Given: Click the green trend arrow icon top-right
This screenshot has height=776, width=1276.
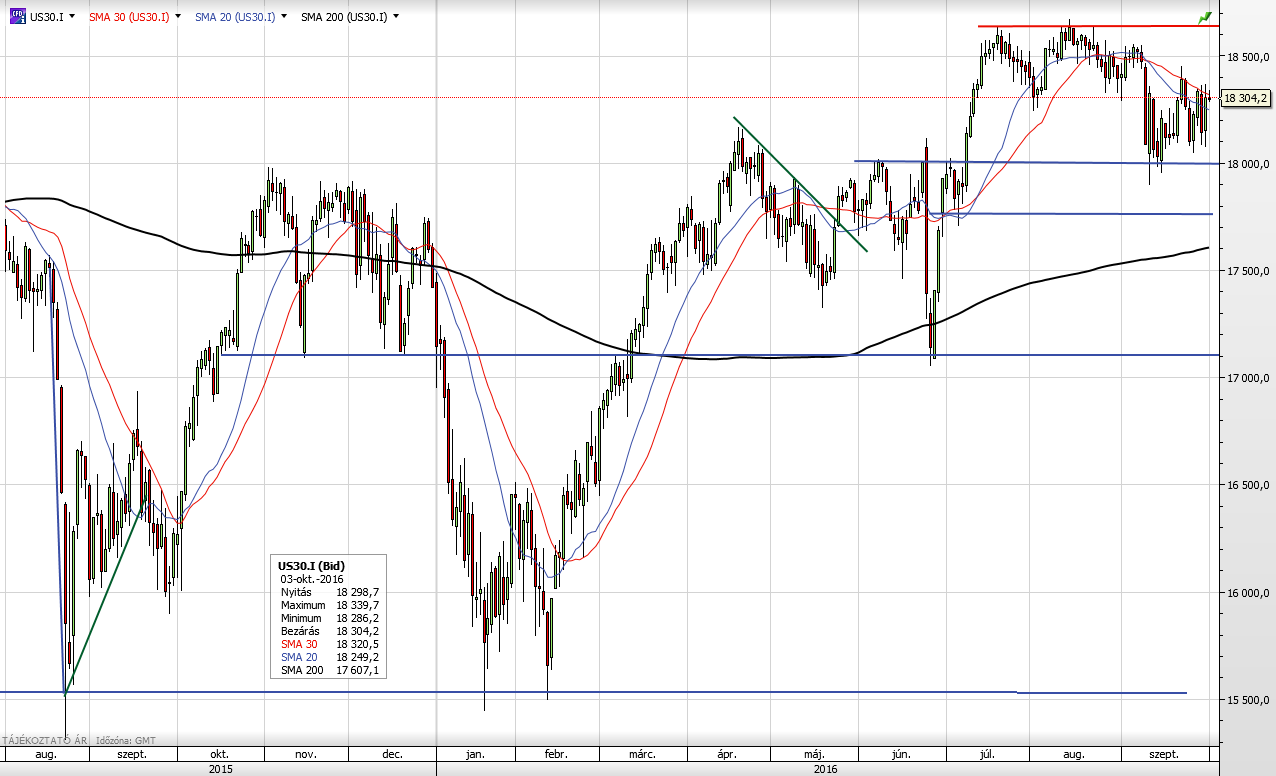Looking at the screenshot, I should tap(1205, 17).
